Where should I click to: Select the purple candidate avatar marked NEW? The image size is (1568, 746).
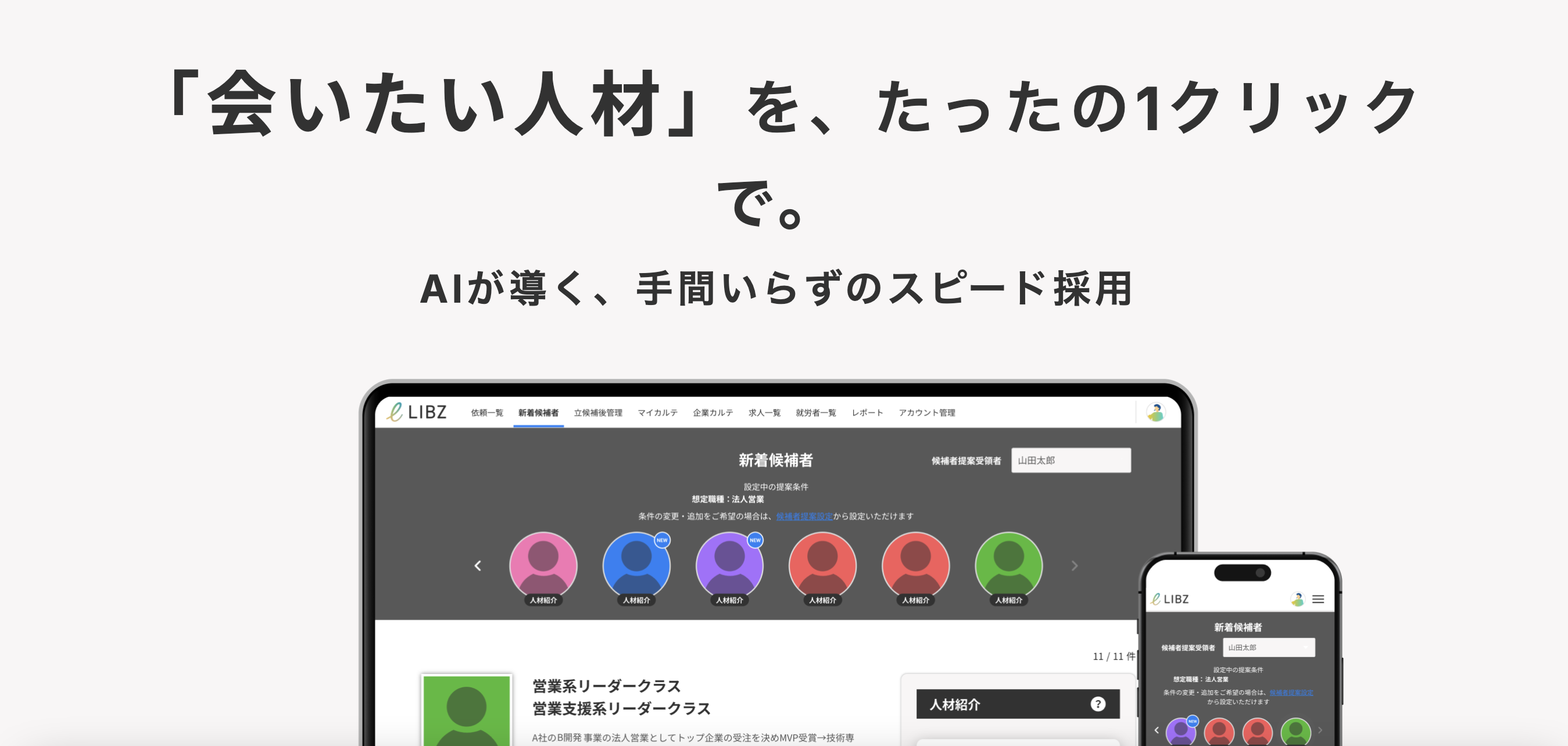pos(729,566)
